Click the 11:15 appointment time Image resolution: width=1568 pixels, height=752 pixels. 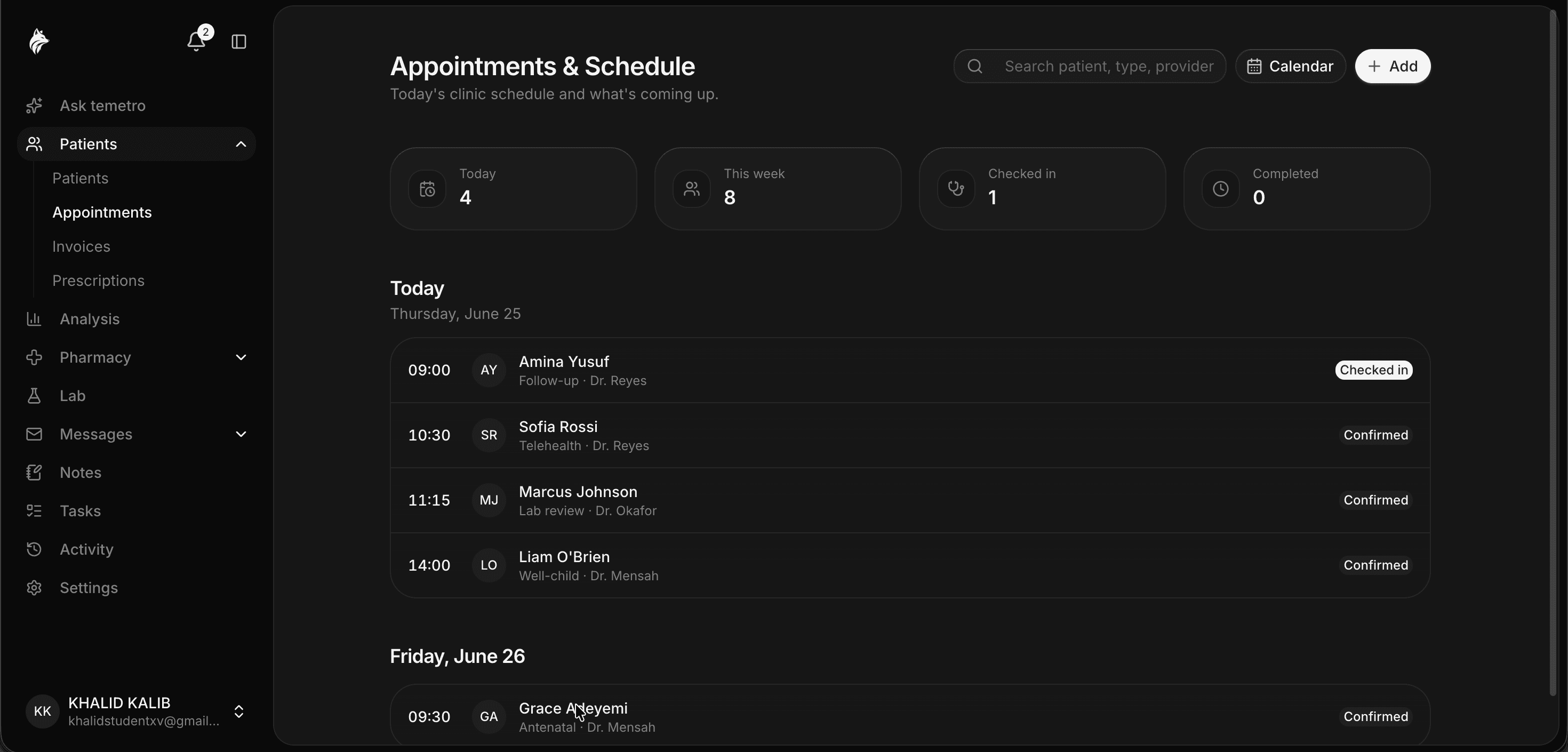coord(429,500)
